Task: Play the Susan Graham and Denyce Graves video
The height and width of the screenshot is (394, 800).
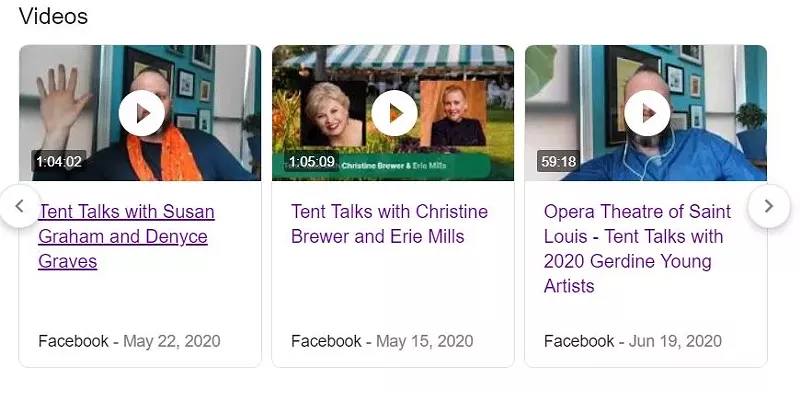Action: [142, 113]
